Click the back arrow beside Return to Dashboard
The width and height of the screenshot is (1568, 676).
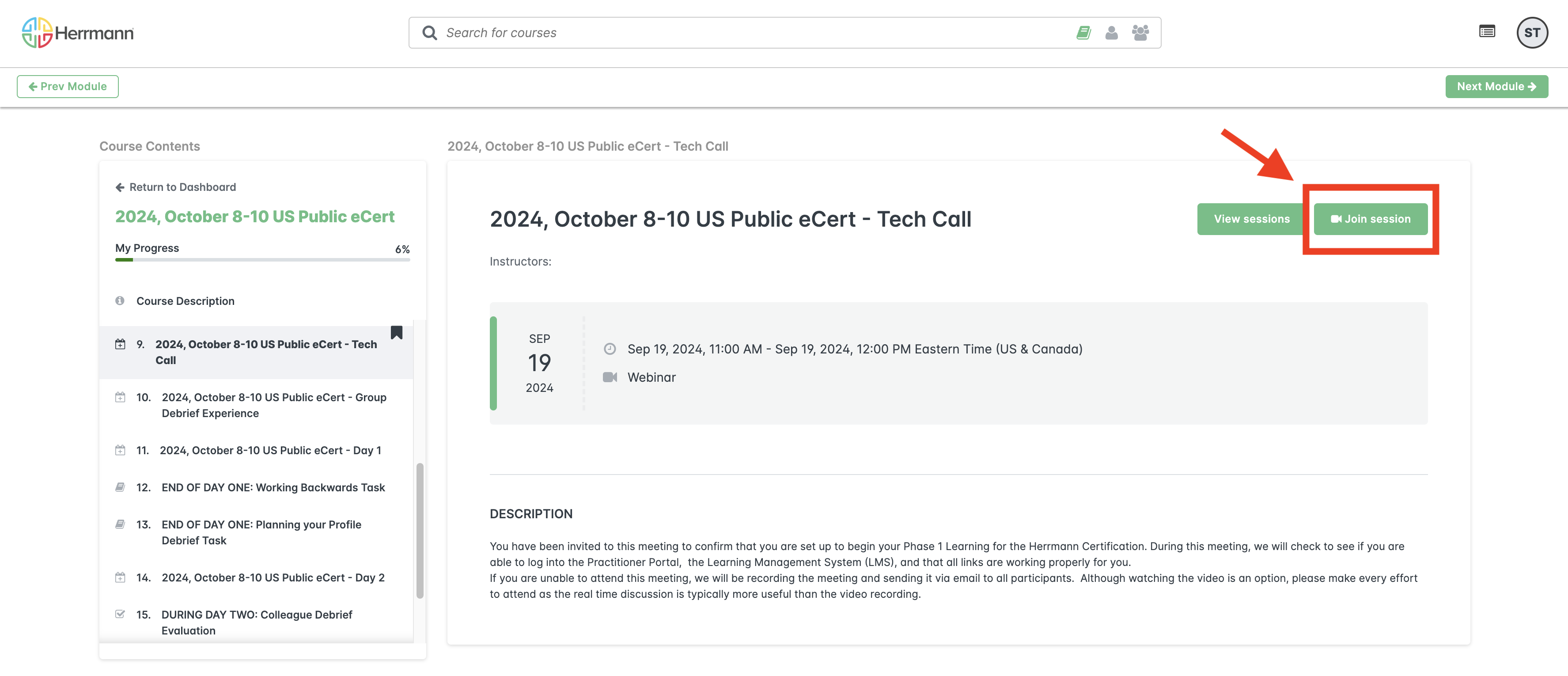pos(120,187)
